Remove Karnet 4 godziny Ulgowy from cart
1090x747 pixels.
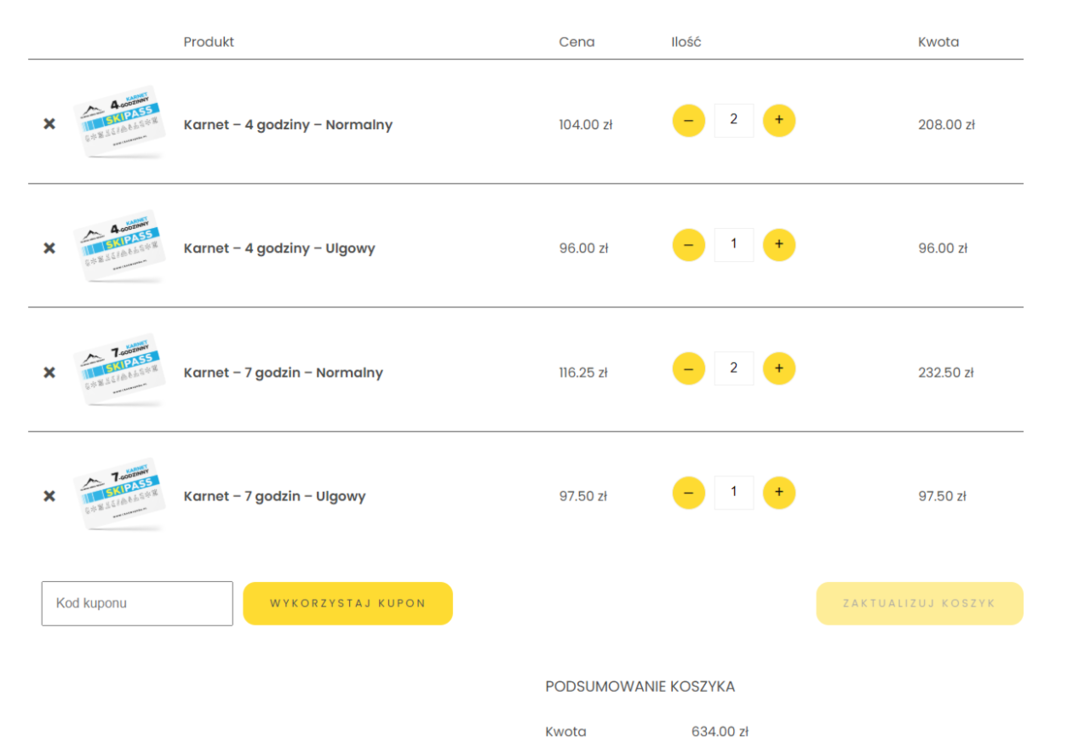(49, 248)
